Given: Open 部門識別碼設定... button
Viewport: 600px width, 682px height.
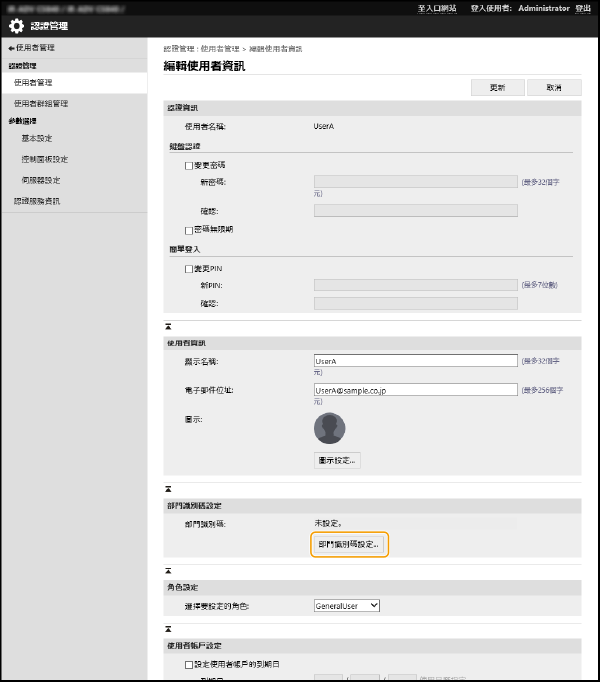Looking at the screenshot, I should pos(348,545).
